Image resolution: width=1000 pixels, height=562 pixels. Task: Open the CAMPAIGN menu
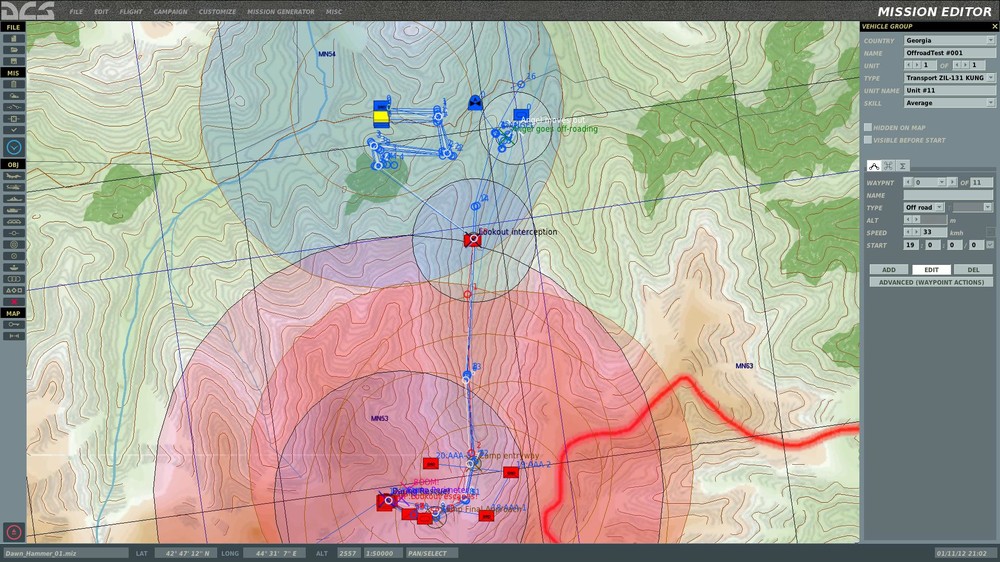coord(170,11)
